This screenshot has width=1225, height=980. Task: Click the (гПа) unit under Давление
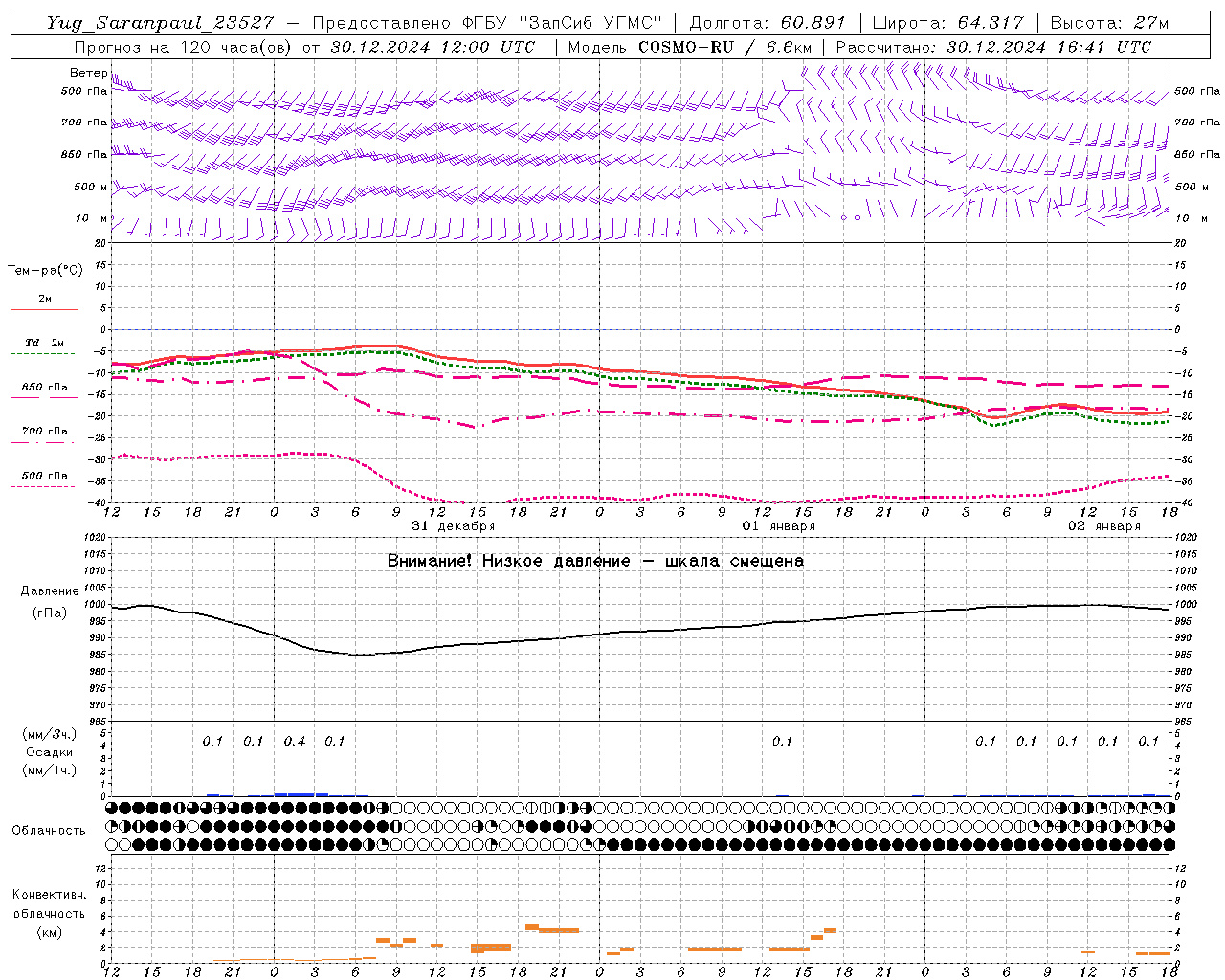click(x=50, y=613)
